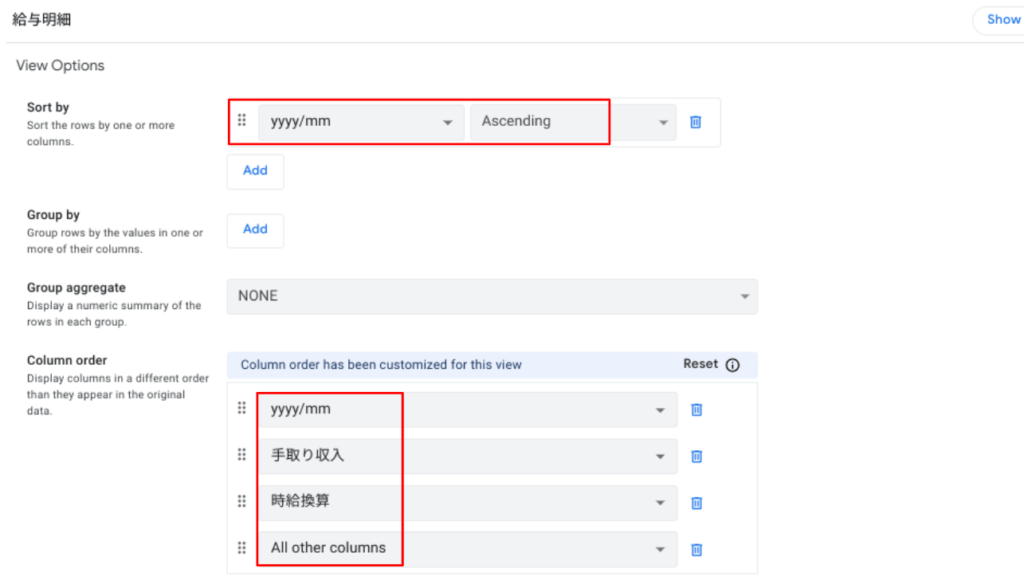1024x576 pixels.
Task: Remove yyyy/mm from column order
Action: click(x=696, y=410)
